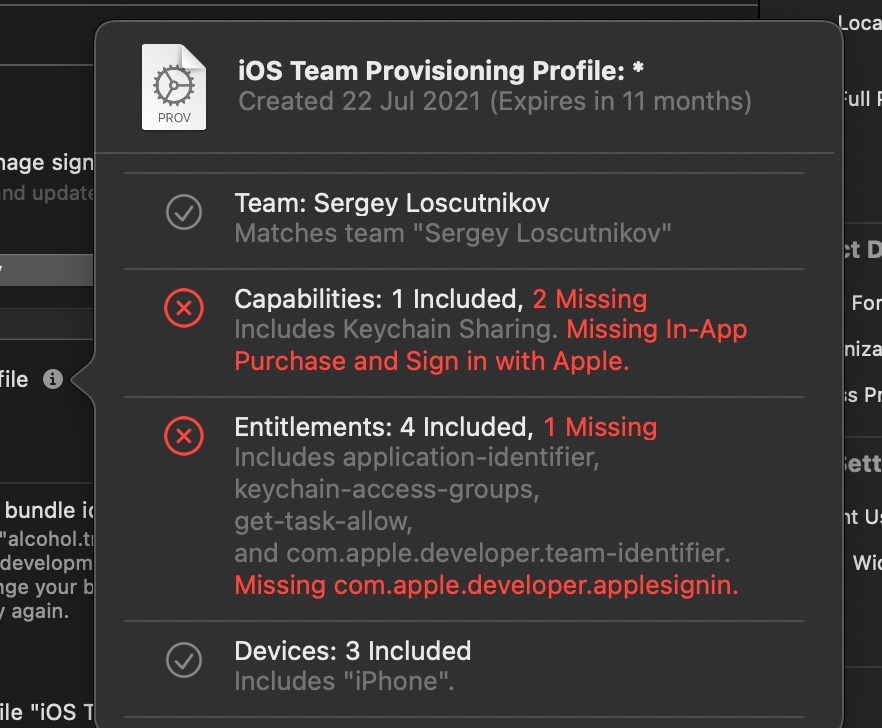Viewport: 882px width, 728px height.
Task: Click 'Team: Sergey Loscutnikov' text
Action: click(392, 203)
